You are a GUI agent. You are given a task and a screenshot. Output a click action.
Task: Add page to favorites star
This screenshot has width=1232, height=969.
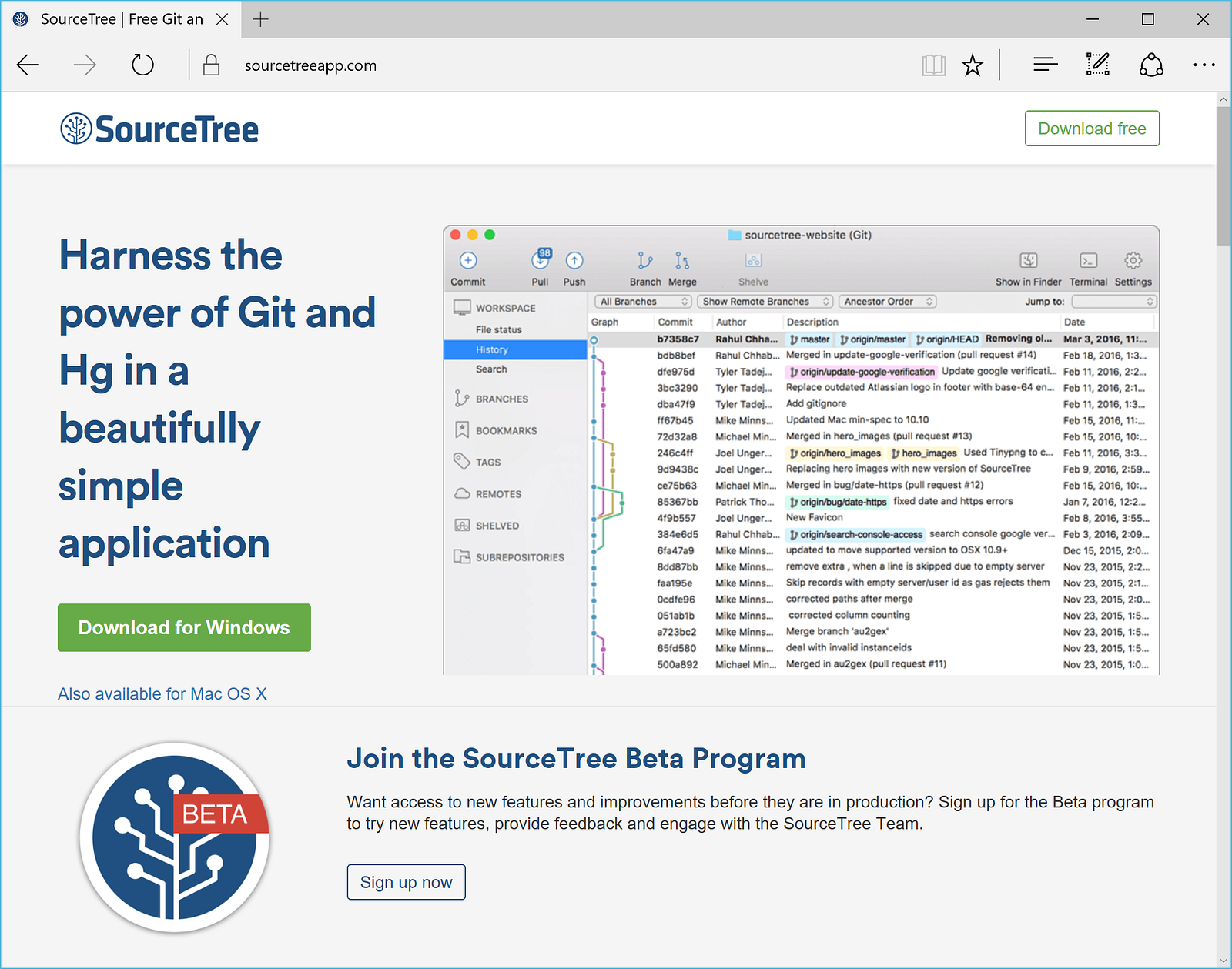(x=973, y=65)
